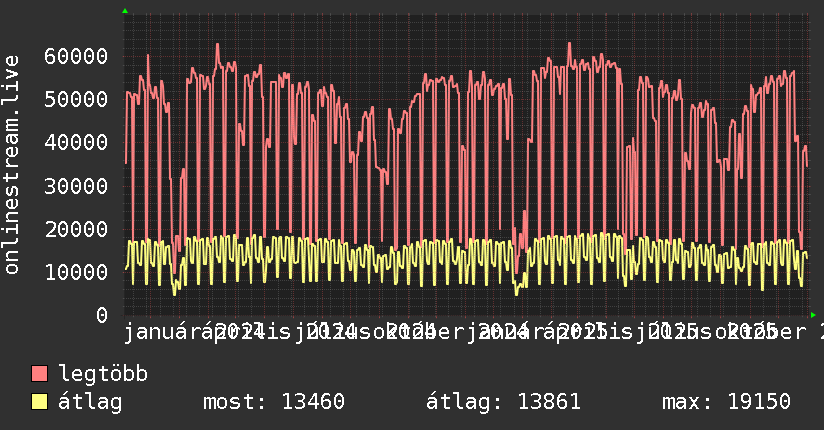Click the 40000 y-axis label
The width and height of the screenshot is (824, 430).
[x=76, y=142]
